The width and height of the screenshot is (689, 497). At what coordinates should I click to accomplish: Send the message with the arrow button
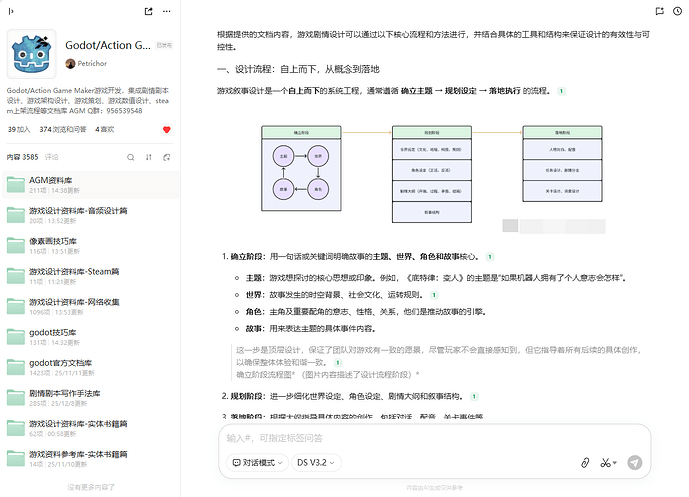634,463
